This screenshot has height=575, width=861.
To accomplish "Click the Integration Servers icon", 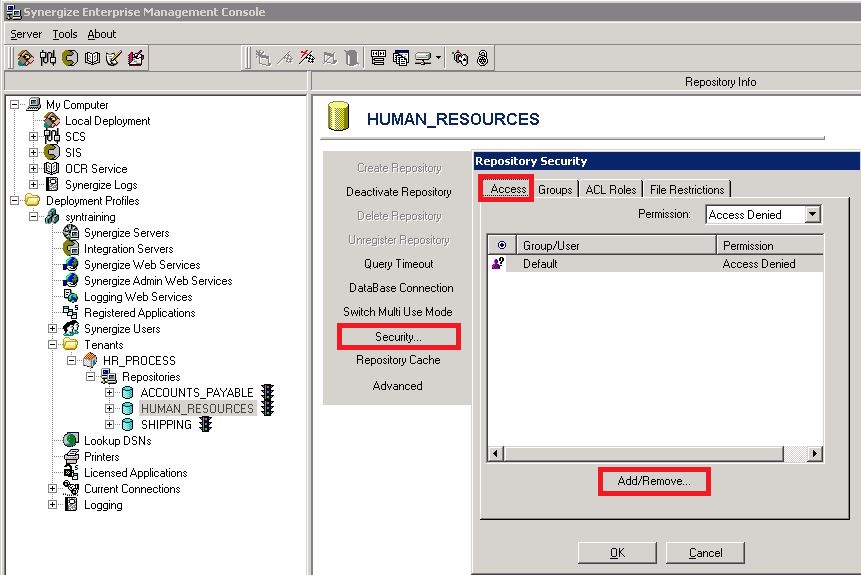I will tap(71, 248).
